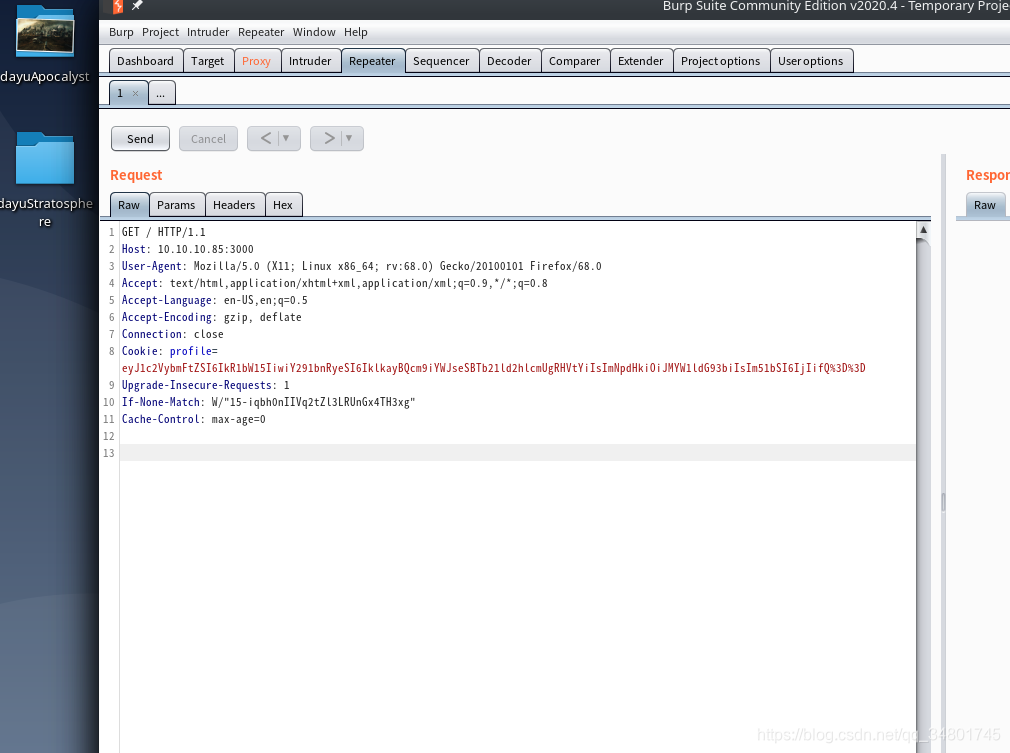Switch to the Extender tab
Viewport: 1010px width, 753px height.
point(640,61)
